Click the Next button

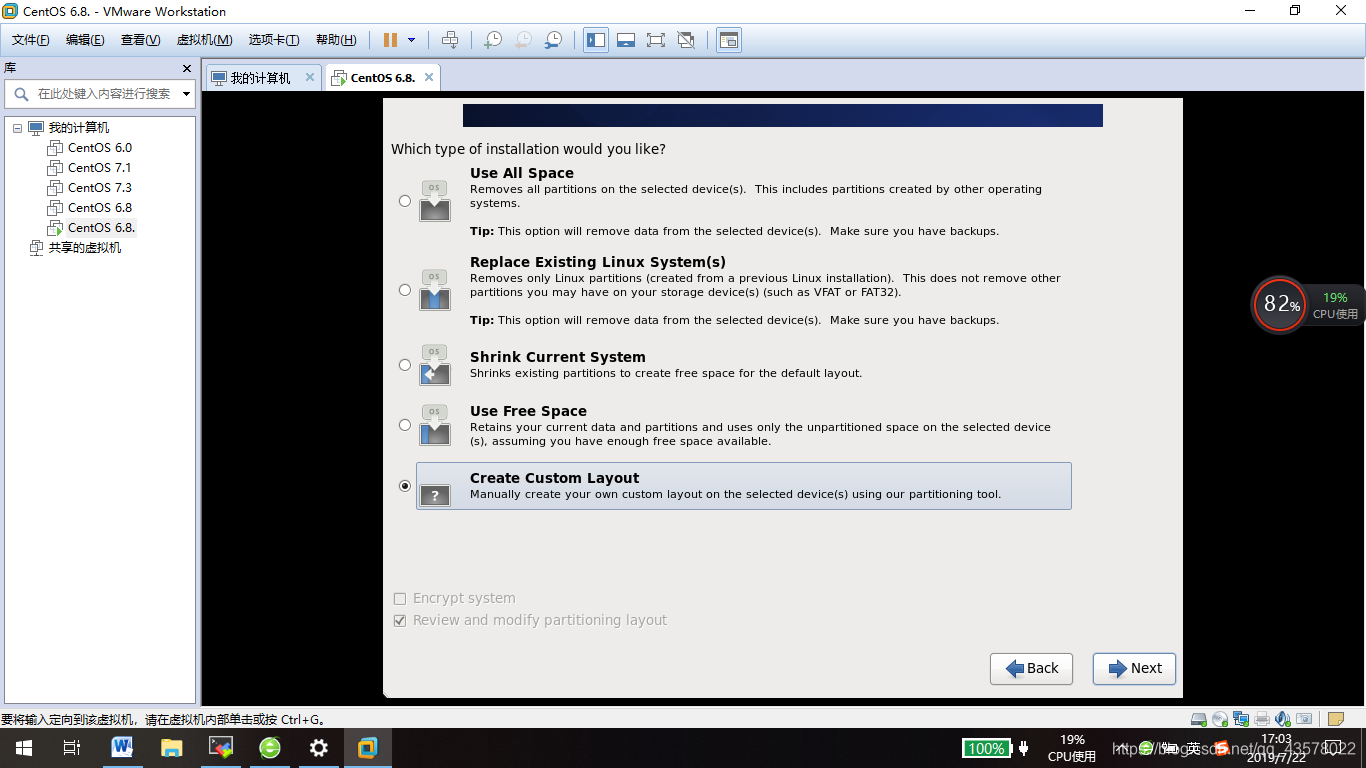(1134, 669)
